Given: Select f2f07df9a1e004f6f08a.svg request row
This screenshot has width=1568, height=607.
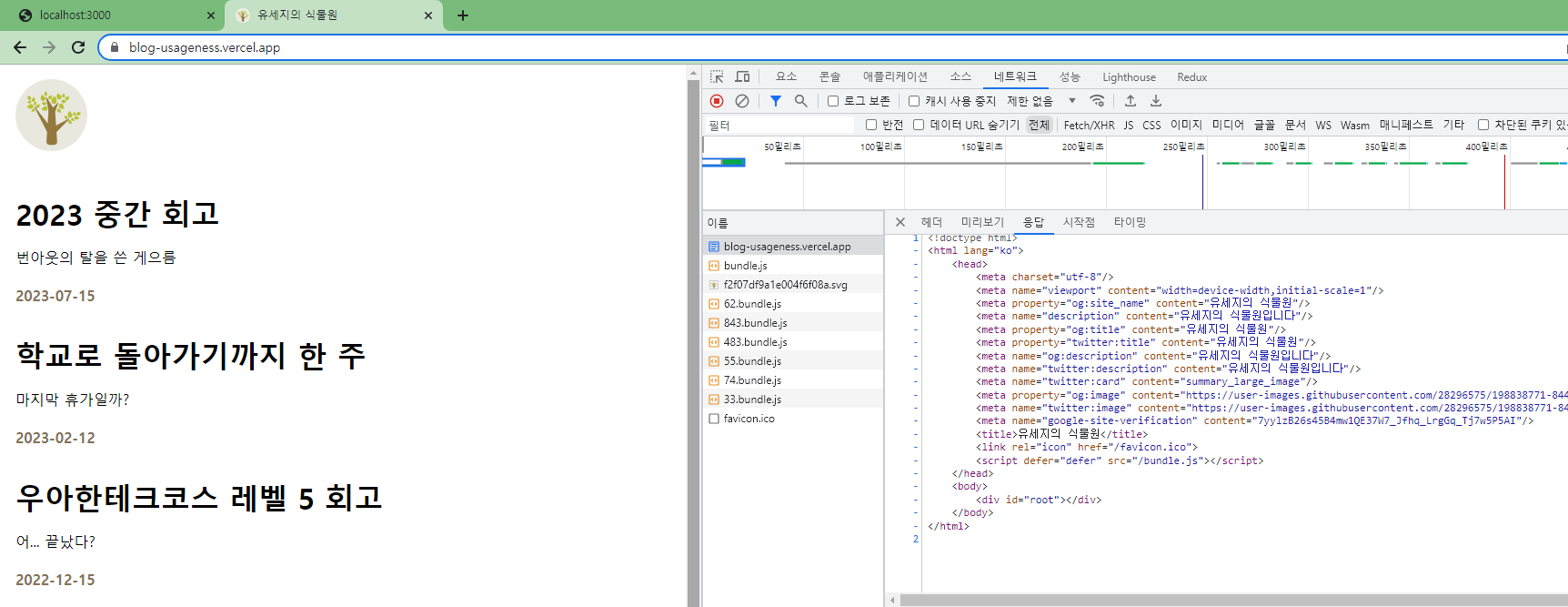Looking at the screenshot, I should 792,285.
